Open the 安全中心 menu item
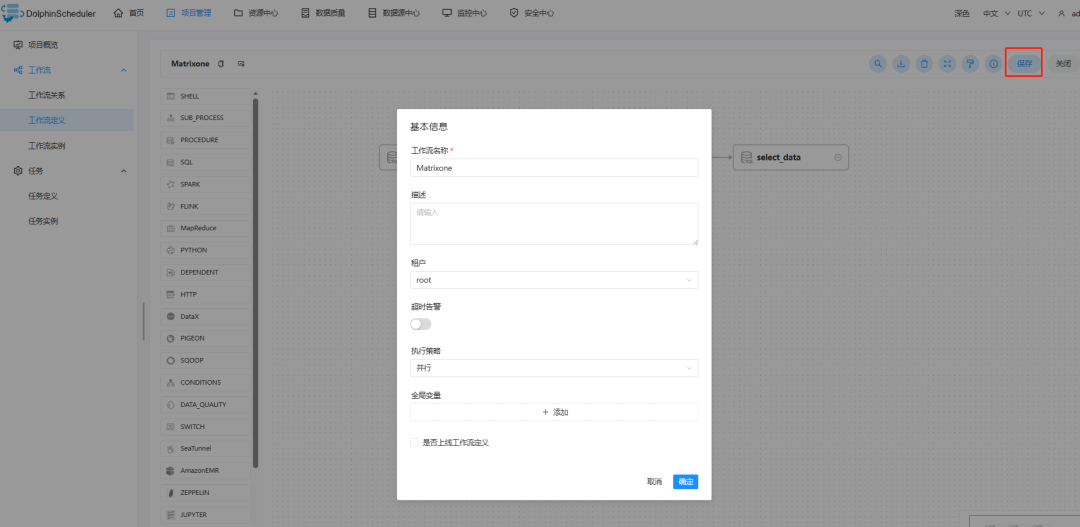Image resolution: width=1080 pixels, height=527 pixels. pyautogui.click(x=532, y=13)
